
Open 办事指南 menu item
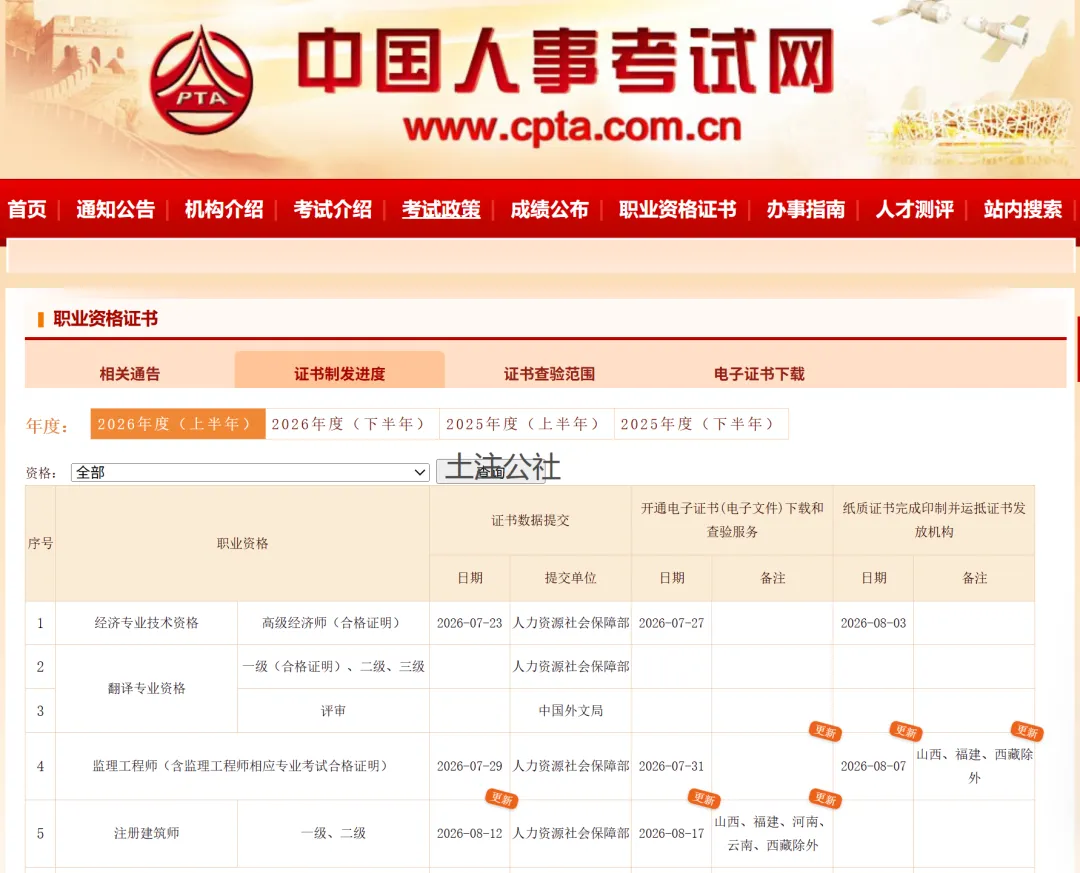tap(806, 209)
